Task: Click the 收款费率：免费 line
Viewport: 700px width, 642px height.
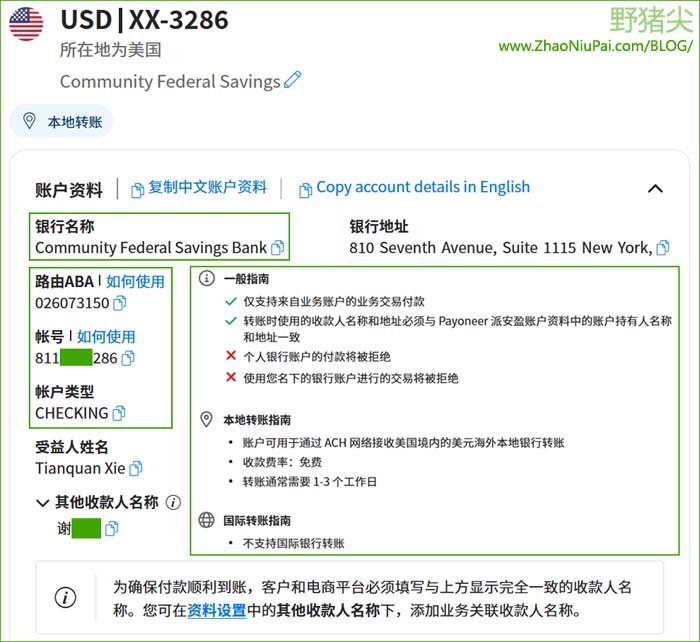Action: click(x=282, y=462)
